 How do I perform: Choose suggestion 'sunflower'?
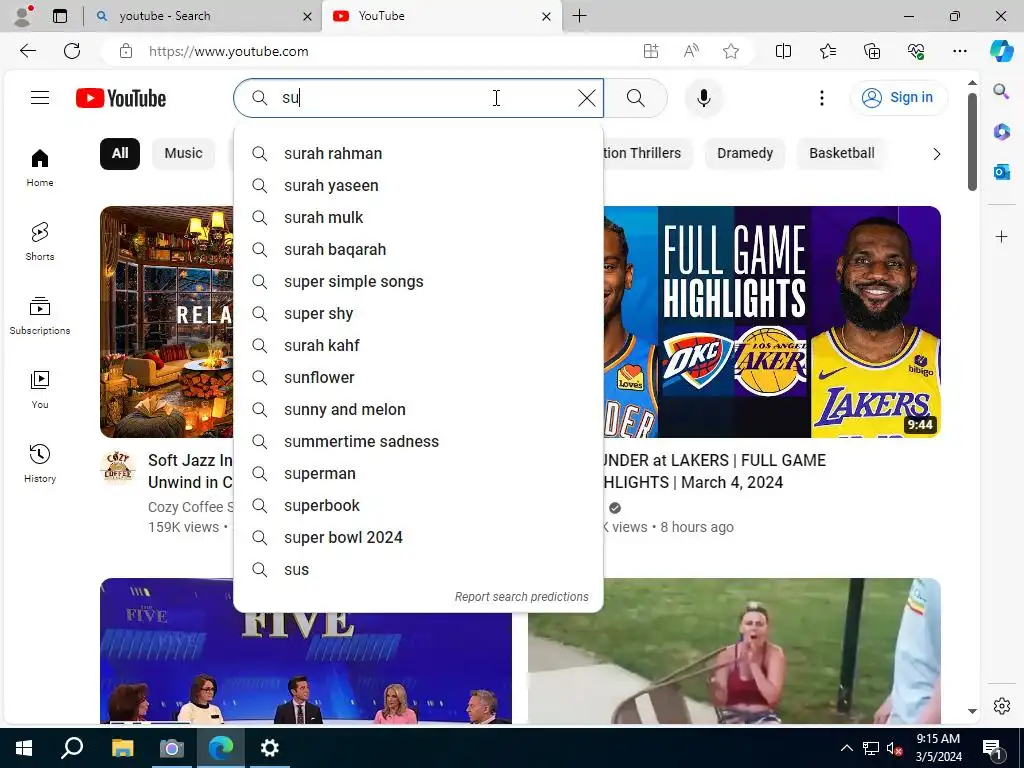point(418,377)
